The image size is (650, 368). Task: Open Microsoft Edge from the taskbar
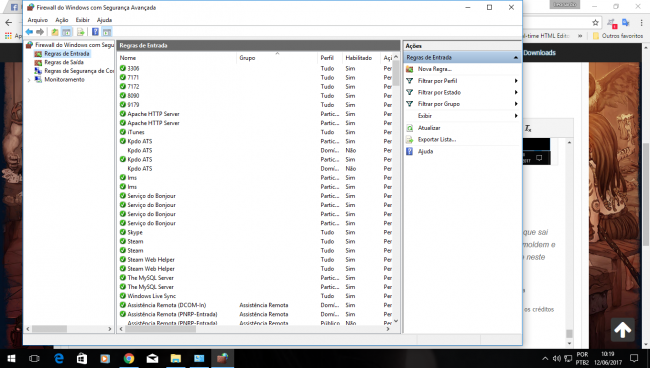(x=59, y=358)
